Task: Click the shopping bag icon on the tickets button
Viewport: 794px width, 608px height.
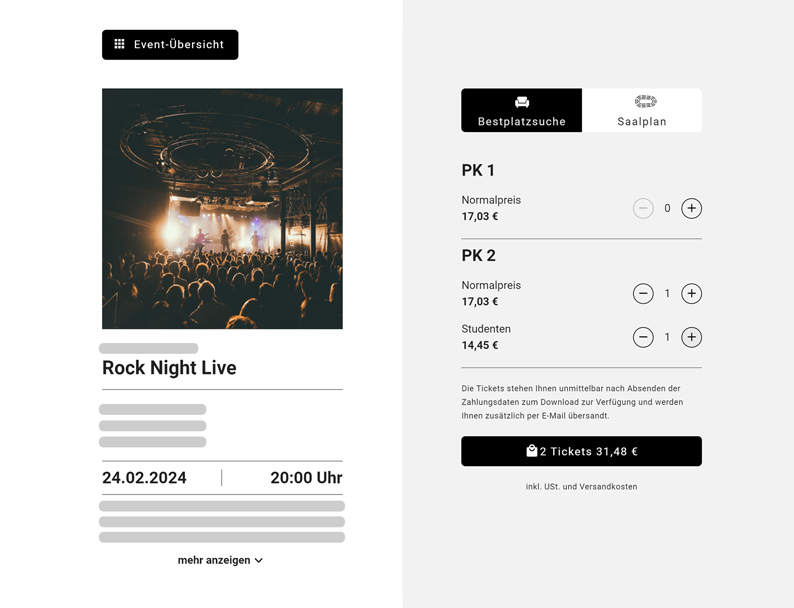Action: click(532, 451)
